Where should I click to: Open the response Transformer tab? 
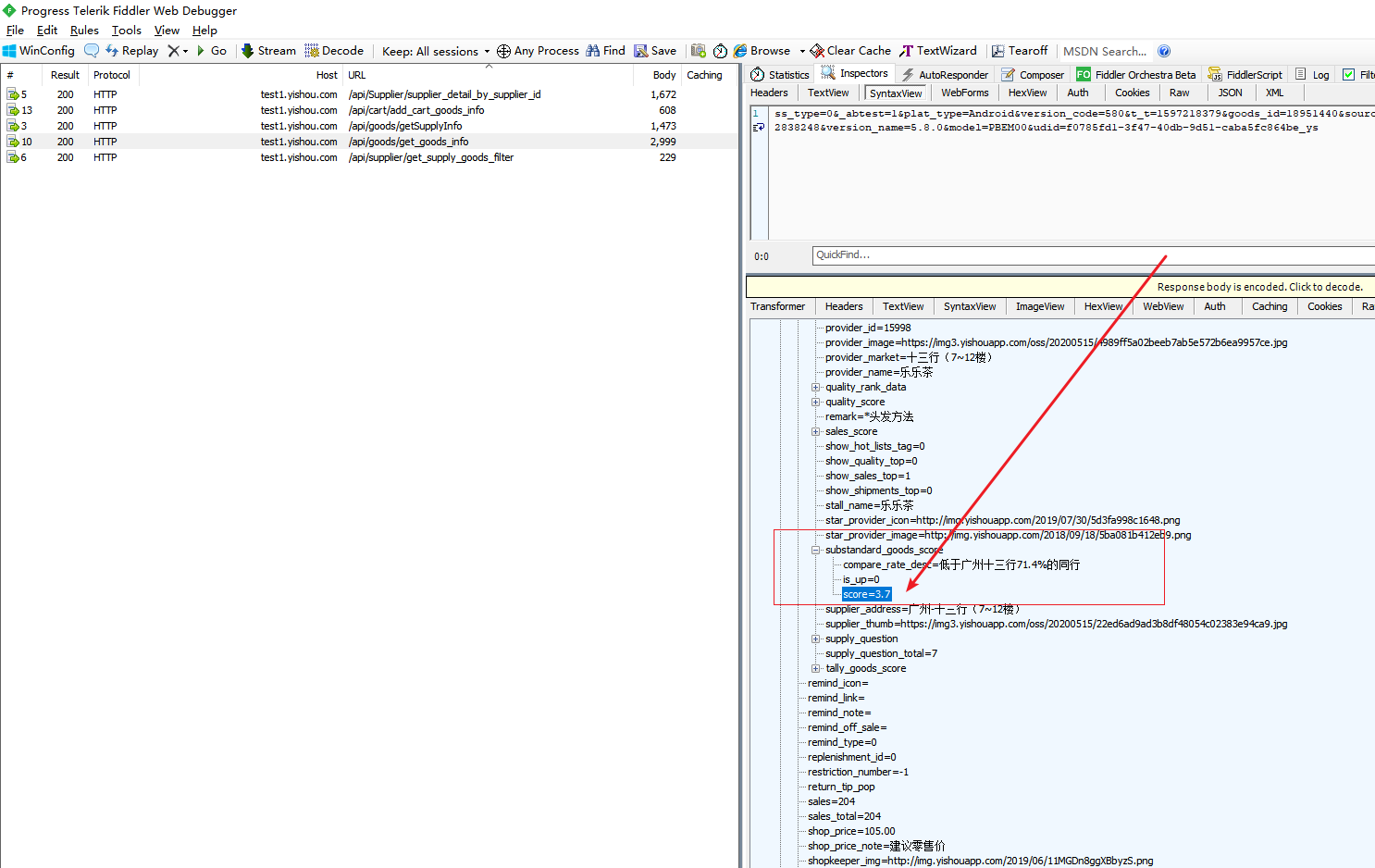click(777, 306)
